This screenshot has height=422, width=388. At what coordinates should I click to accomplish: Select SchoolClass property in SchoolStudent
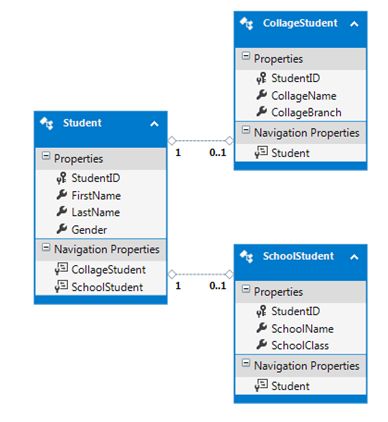[x=300, y=345]
